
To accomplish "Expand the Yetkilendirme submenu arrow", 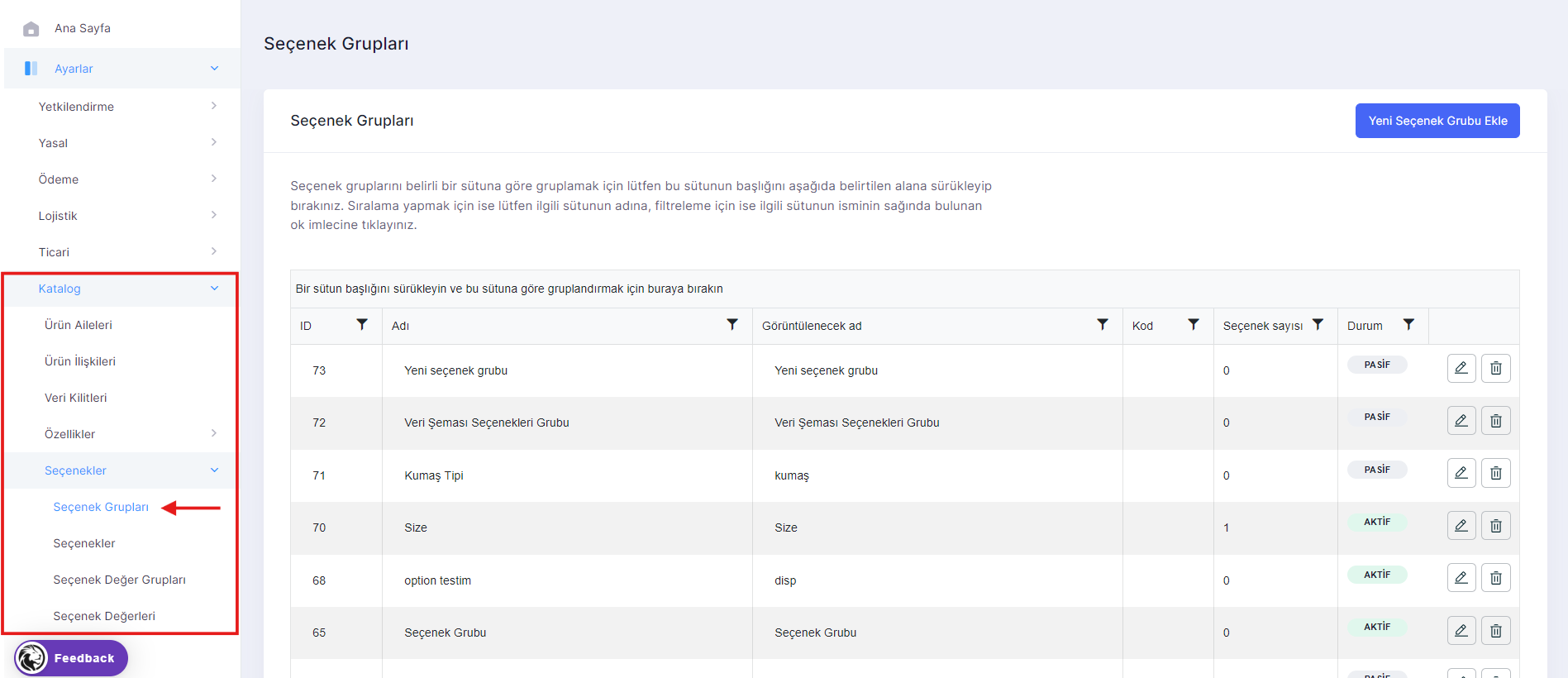I will point(214,106).
